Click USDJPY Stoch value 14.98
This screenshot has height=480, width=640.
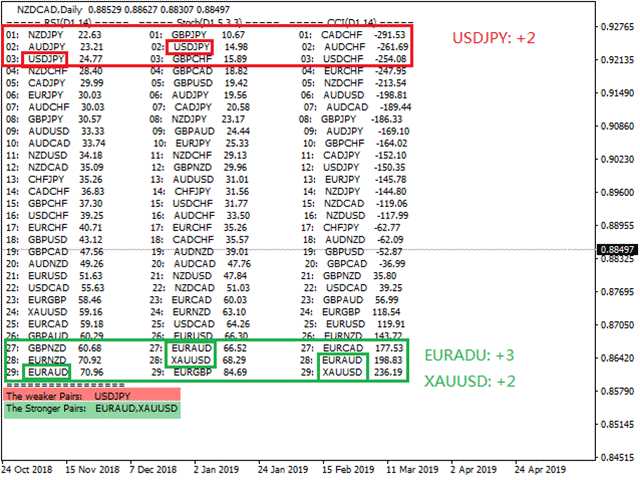236,47
